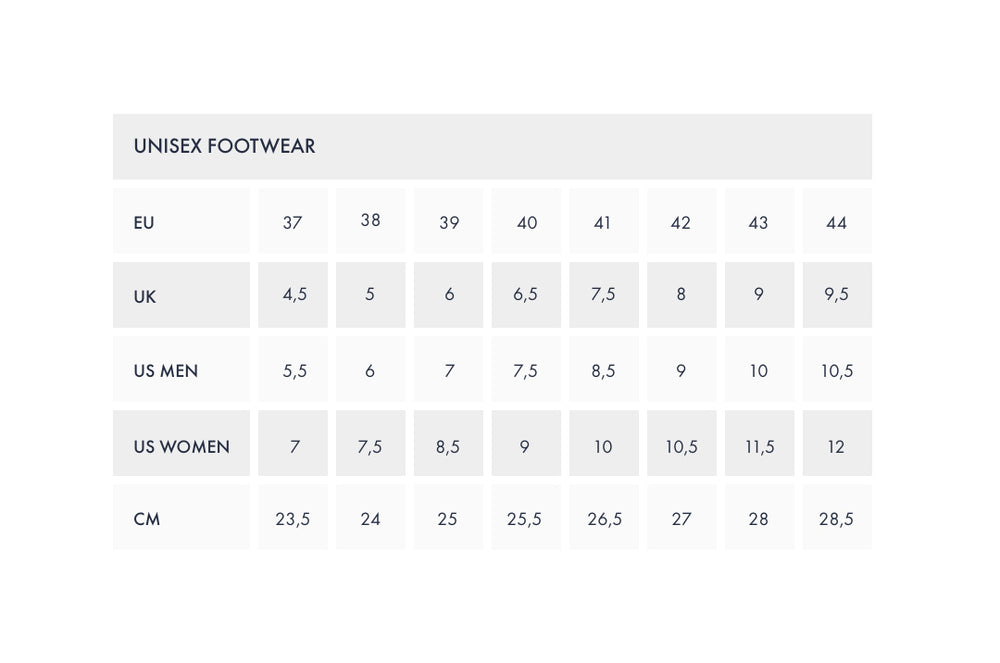Select CM value 26,5 cell
The height and width of the screenshot is (663, 1000).
pyautogui.click(x=604, y=519)
